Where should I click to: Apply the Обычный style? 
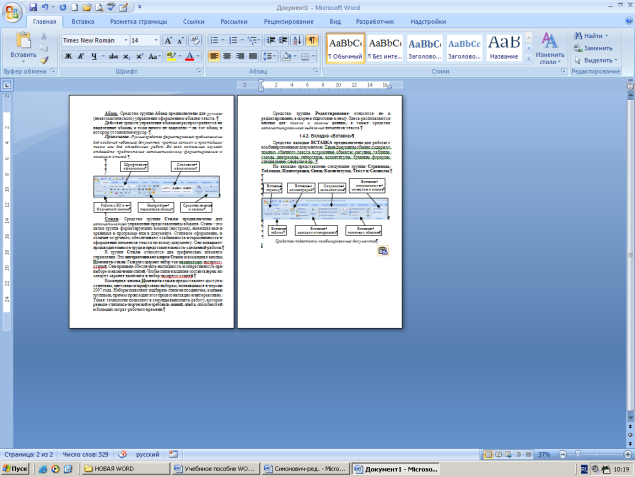pos(345,48)
